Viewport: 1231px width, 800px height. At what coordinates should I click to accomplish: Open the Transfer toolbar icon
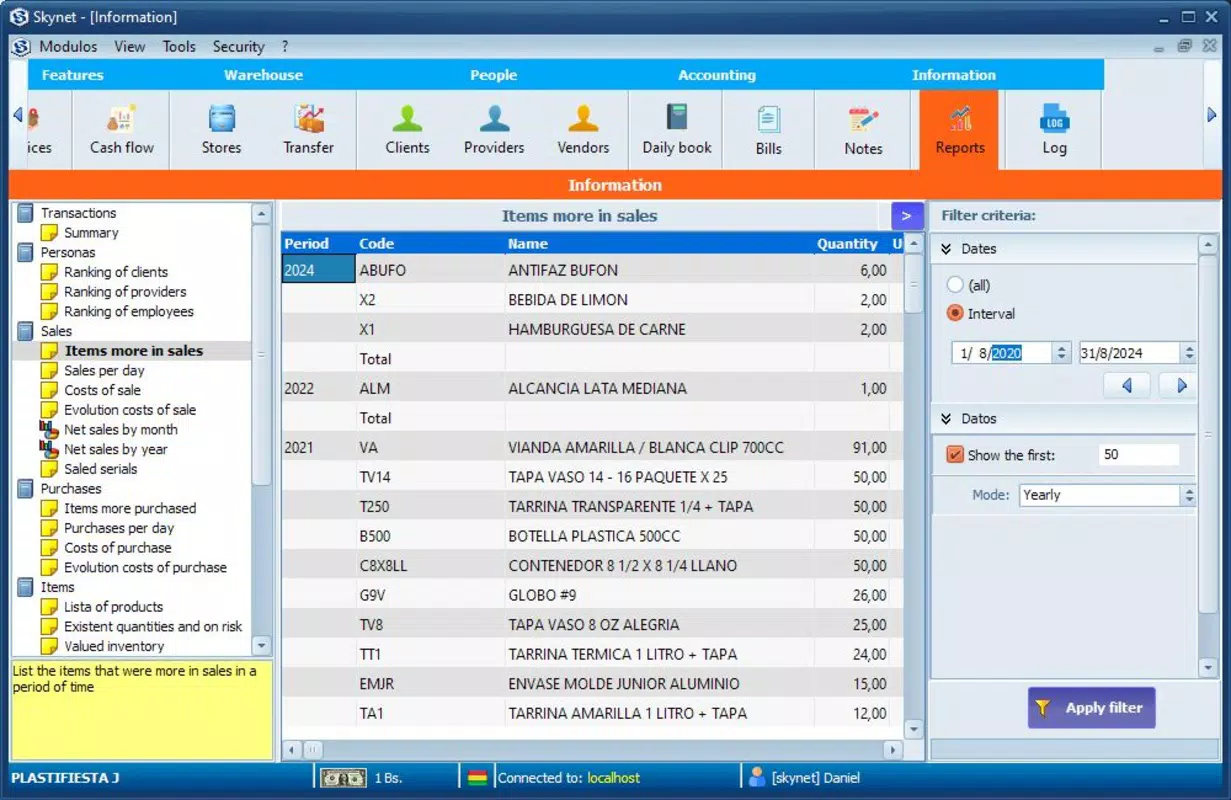point(308,130)
